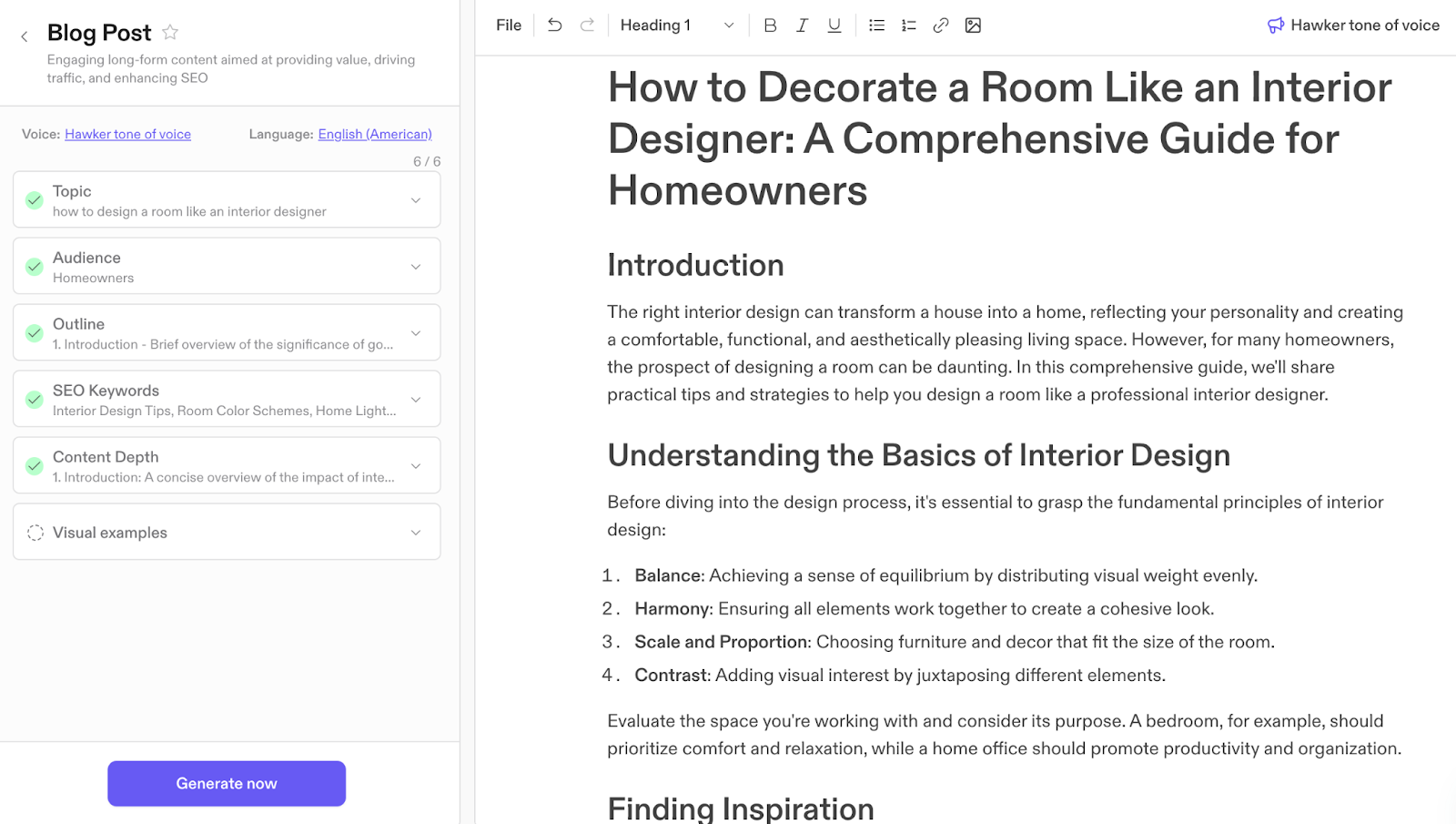The height and width of the screenshot is (824, 1456).
Task: Undo the last edit
Action: tap(554, 25)
